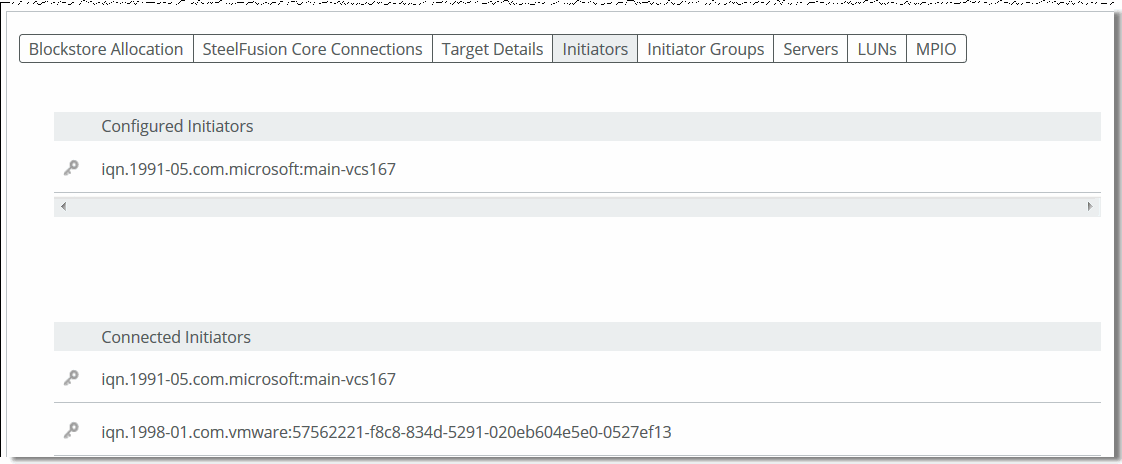Screen dimensions: 1122x464
Task: View the LUNs tab
Action: pyautogui.click(x=877, y=49)
